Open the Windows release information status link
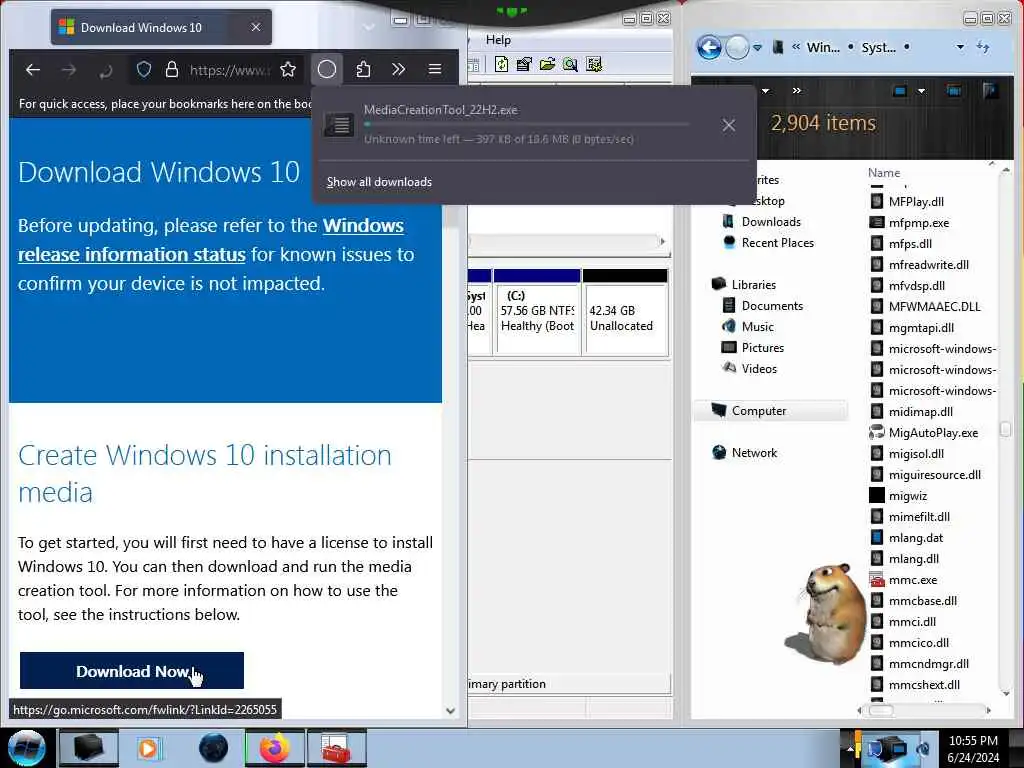The image size is (1024, 768). click(x=211, y=240)
